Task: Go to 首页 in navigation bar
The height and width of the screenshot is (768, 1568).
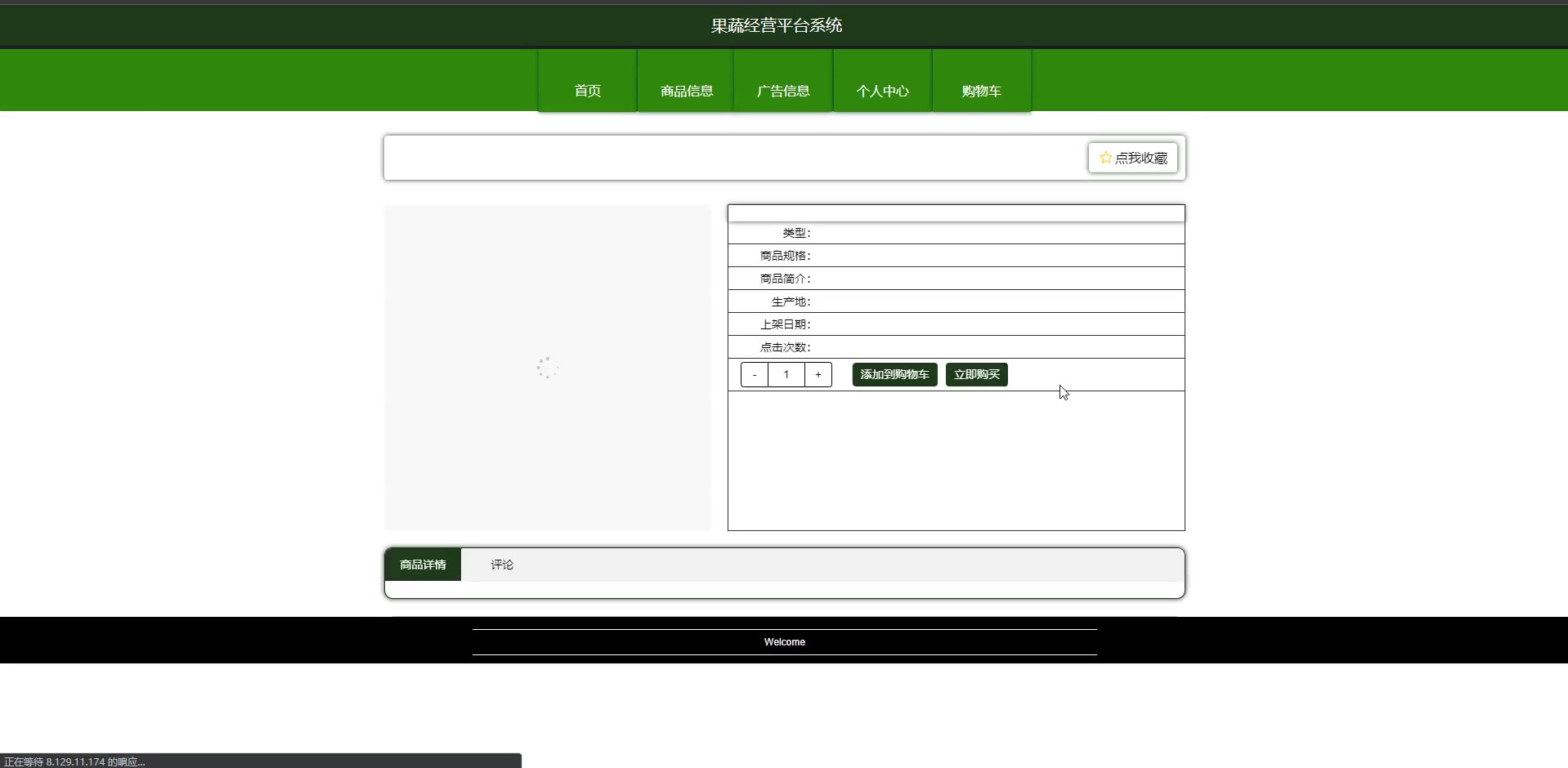Action: [x=587, y=91]
